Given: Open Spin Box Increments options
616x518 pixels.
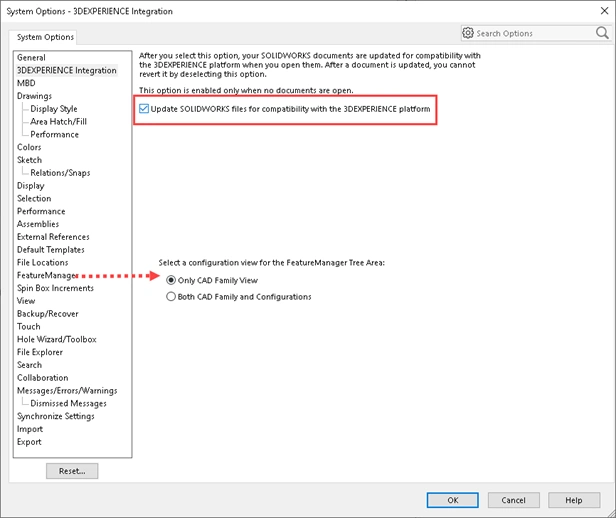Looking at the screenshot, I should click(55, 288).
